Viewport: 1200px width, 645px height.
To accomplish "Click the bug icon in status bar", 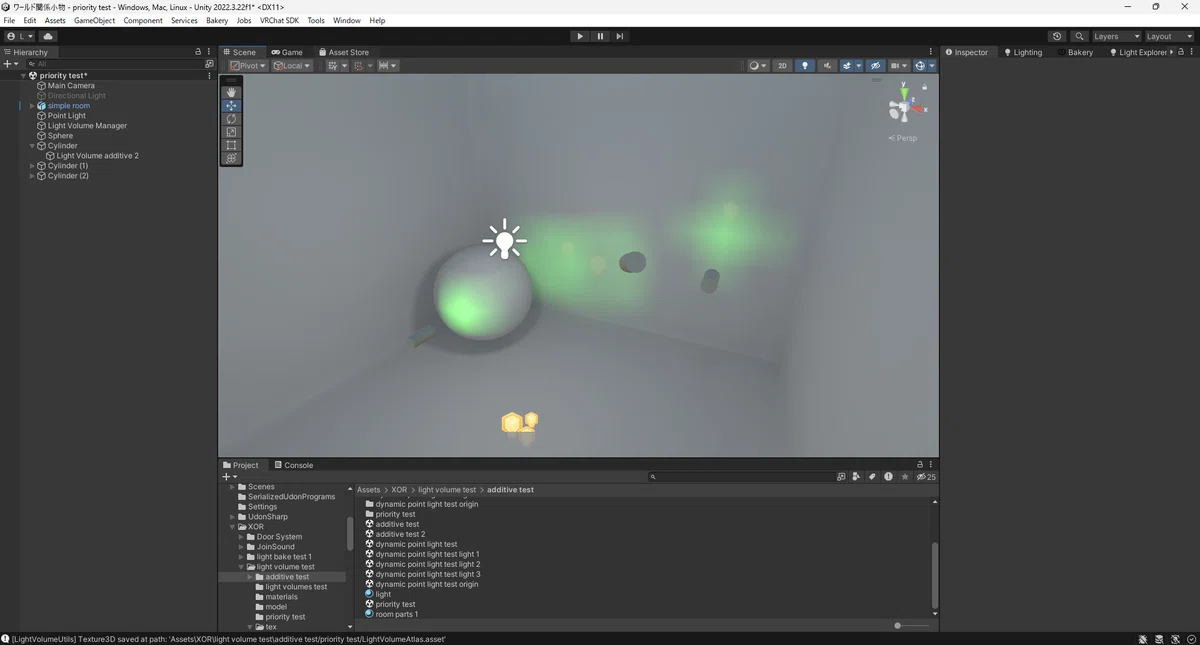I will 1143,639.
